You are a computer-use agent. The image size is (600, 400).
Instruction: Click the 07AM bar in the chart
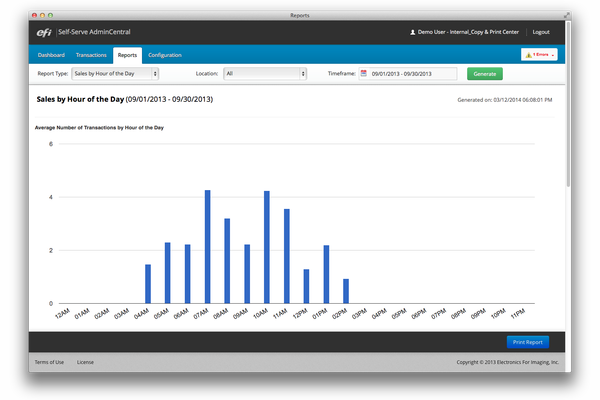pos(207,247)
